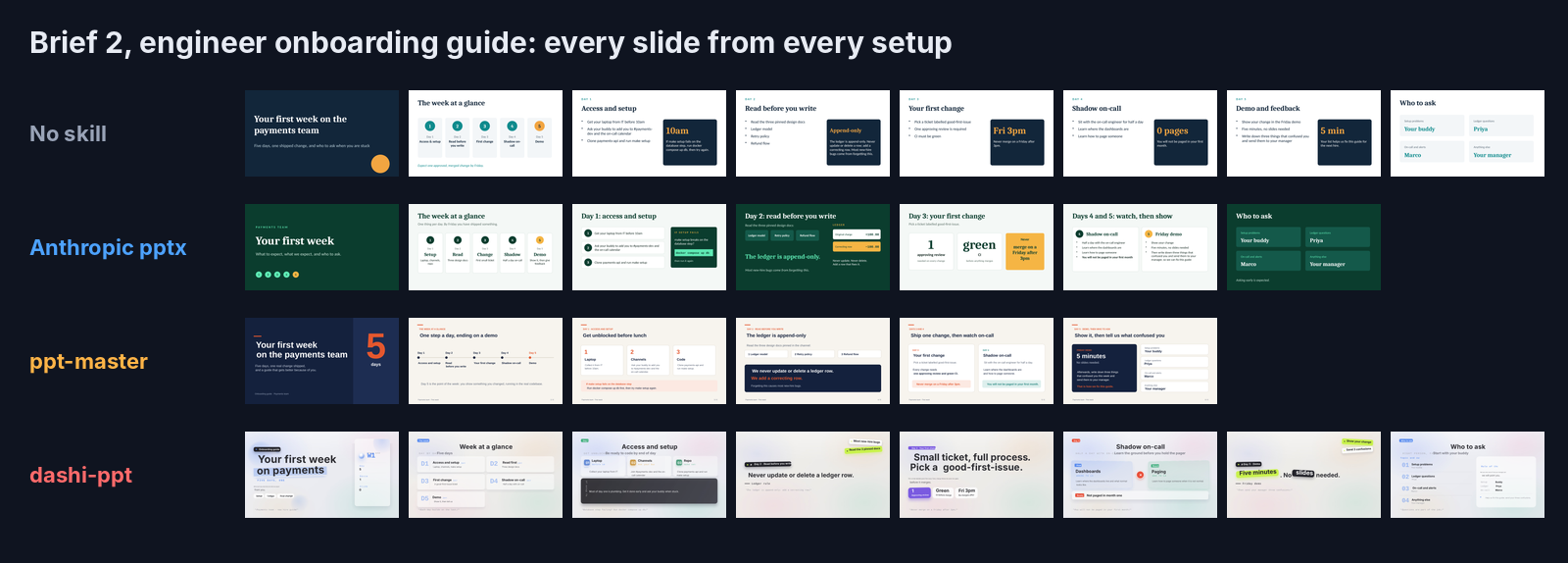Open Anthropic pptx slide 'Day 2: read before you write'
1568x563 pixels.
pyautogui.click(x=812, y=247)
